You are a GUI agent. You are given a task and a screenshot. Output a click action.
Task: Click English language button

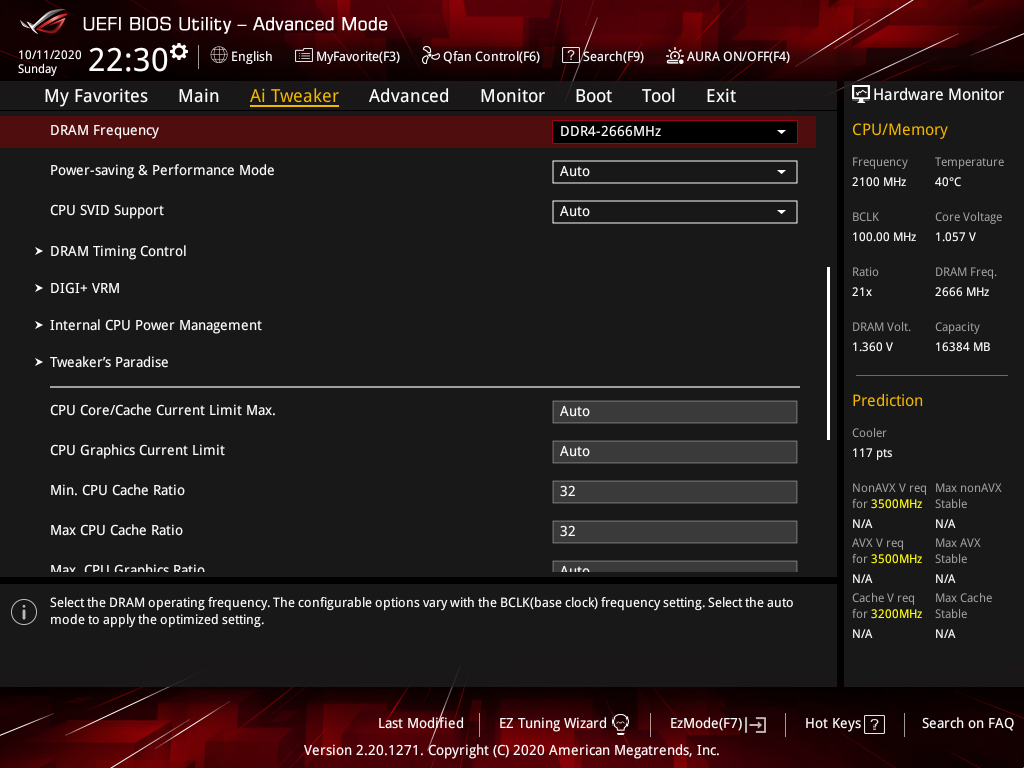coord(251,57)
